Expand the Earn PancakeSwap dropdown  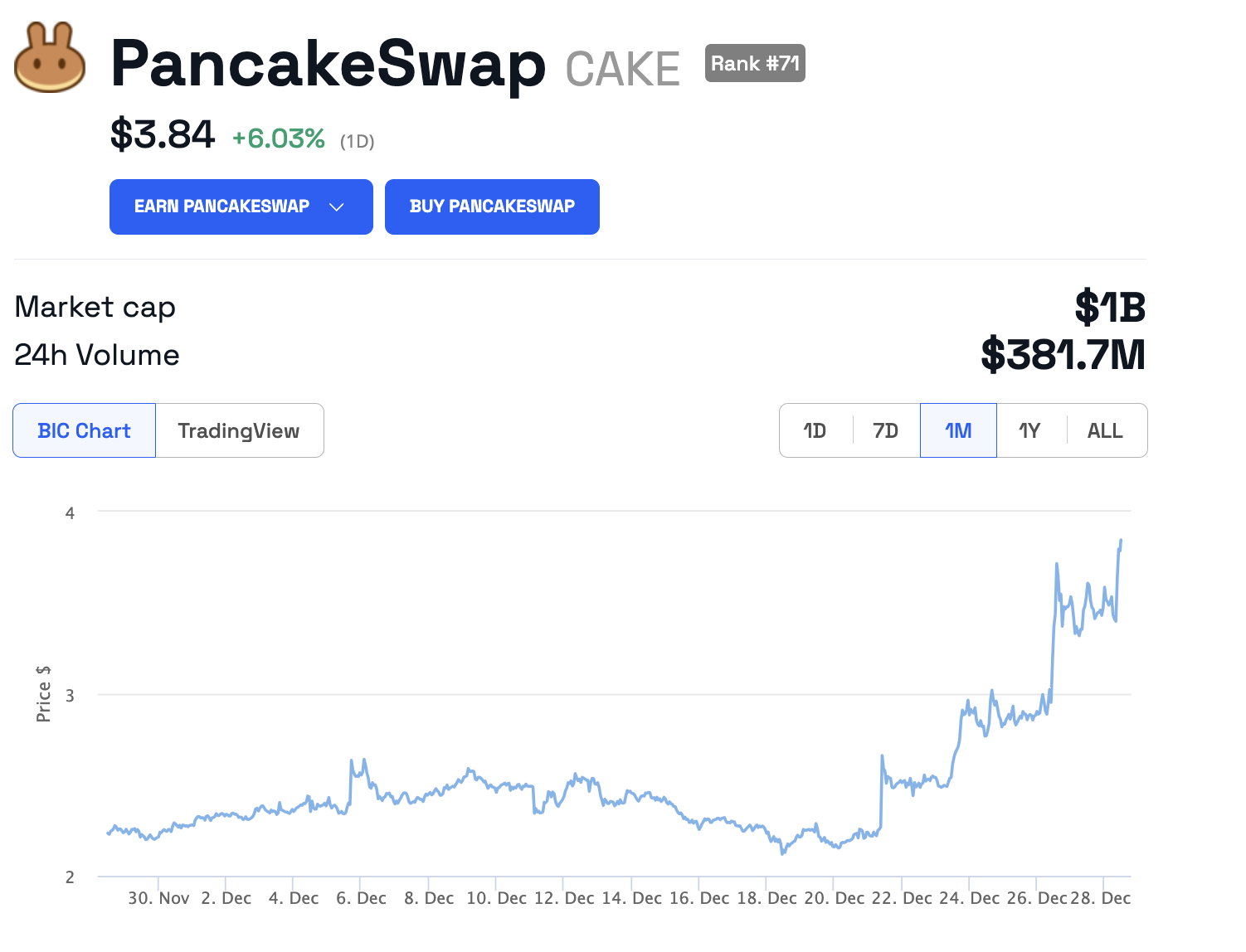pos(241,206)
